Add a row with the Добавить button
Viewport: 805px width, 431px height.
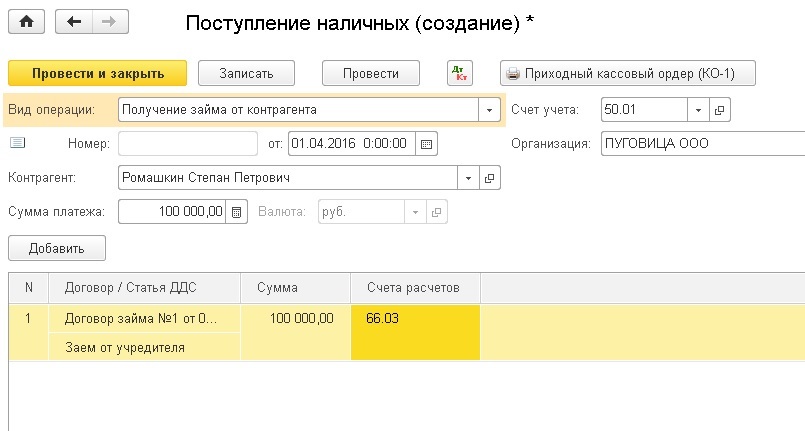pyautogui.click(x=57, y=248)
